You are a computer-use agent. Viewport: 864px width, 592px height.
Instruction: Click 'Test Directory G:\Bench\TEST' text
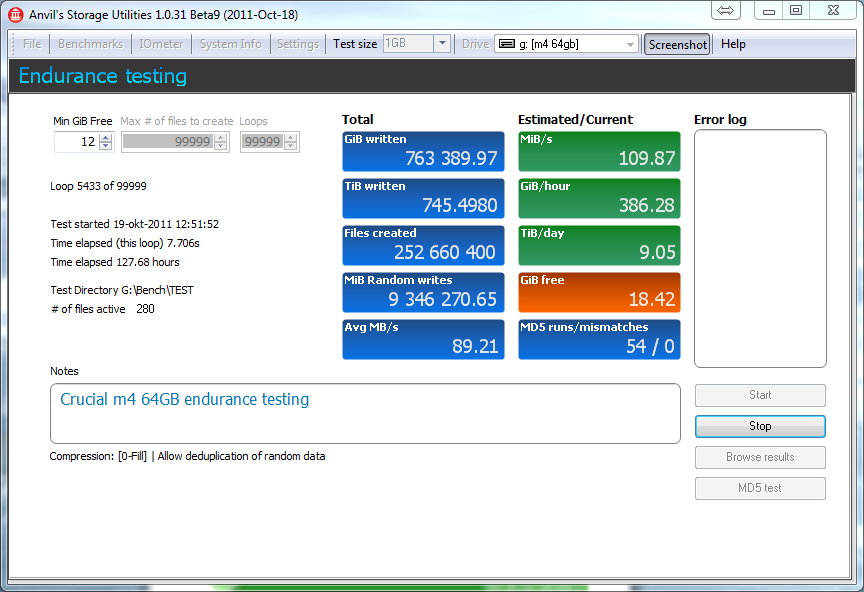(x=122, y=290)
